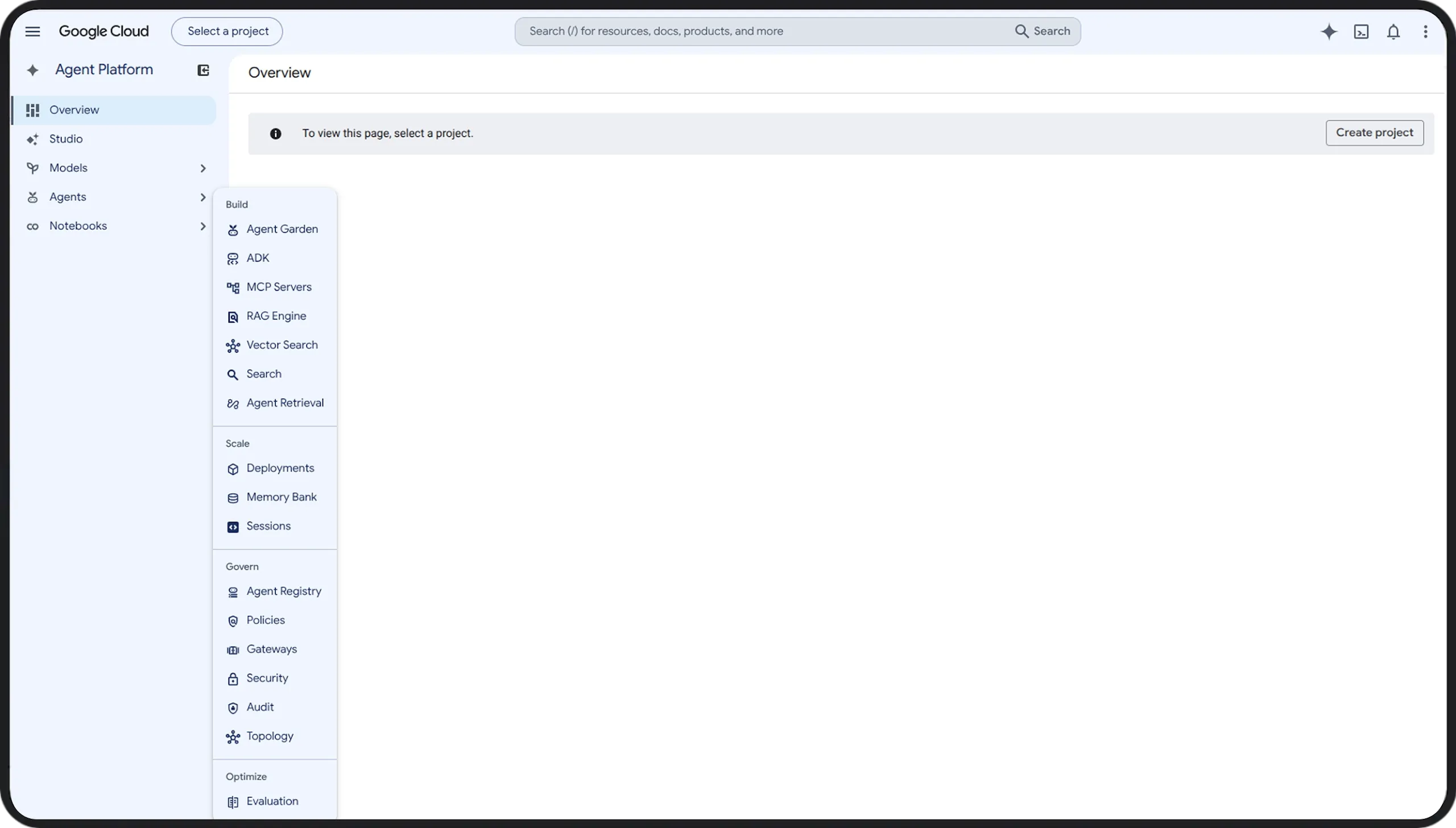Image resolution: width=1456 pixels, height=828 pixels.
Task: Open the Select a project picker
Action: click(227, 31)
